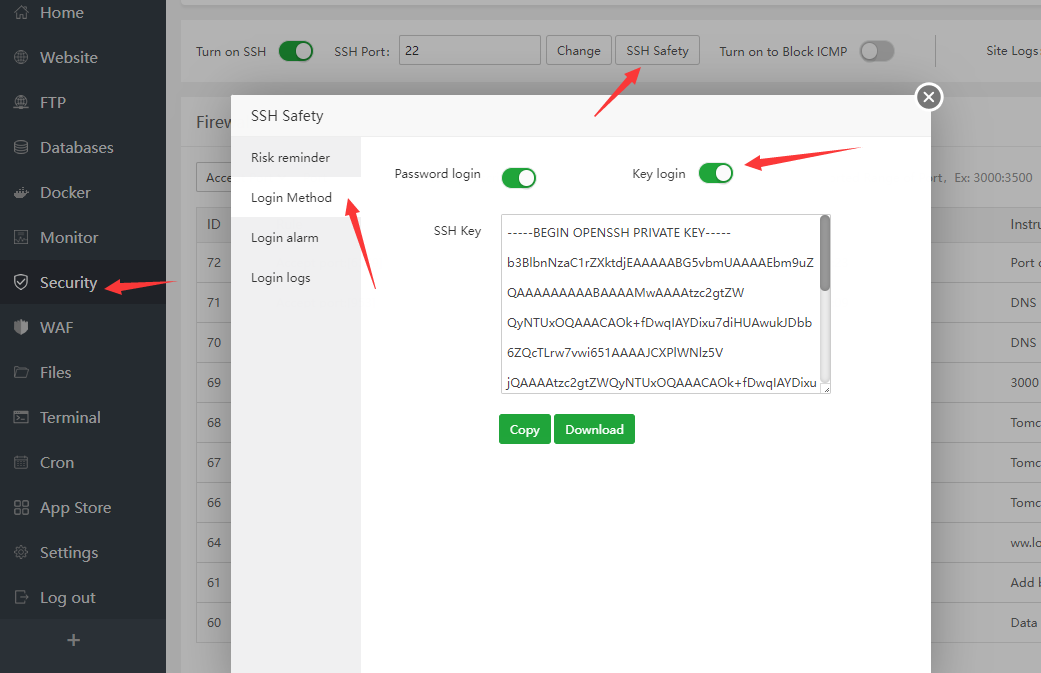This screenshot has height=673, width=1041.
Task: Click the firewall table row with ID 69
Action: (214, 383)
